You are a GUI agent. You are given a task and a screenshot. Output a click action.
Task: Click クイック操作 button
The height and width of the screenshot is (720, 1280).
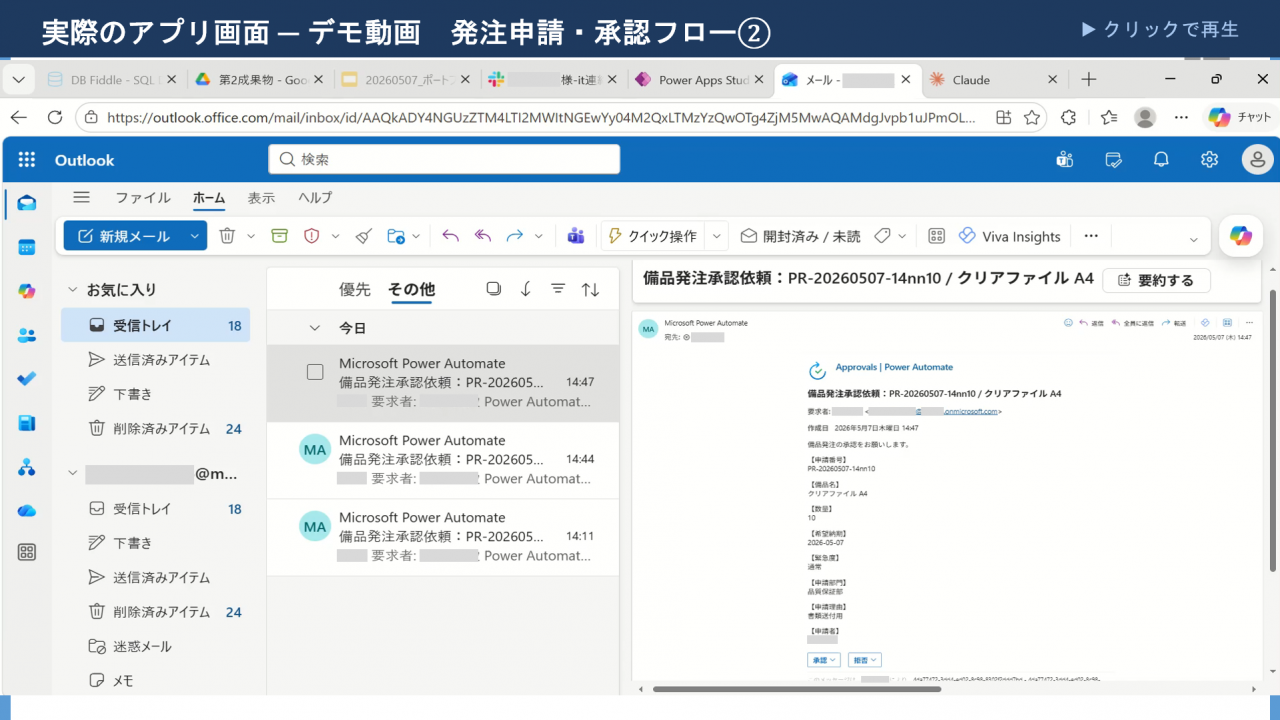(653, 236)
